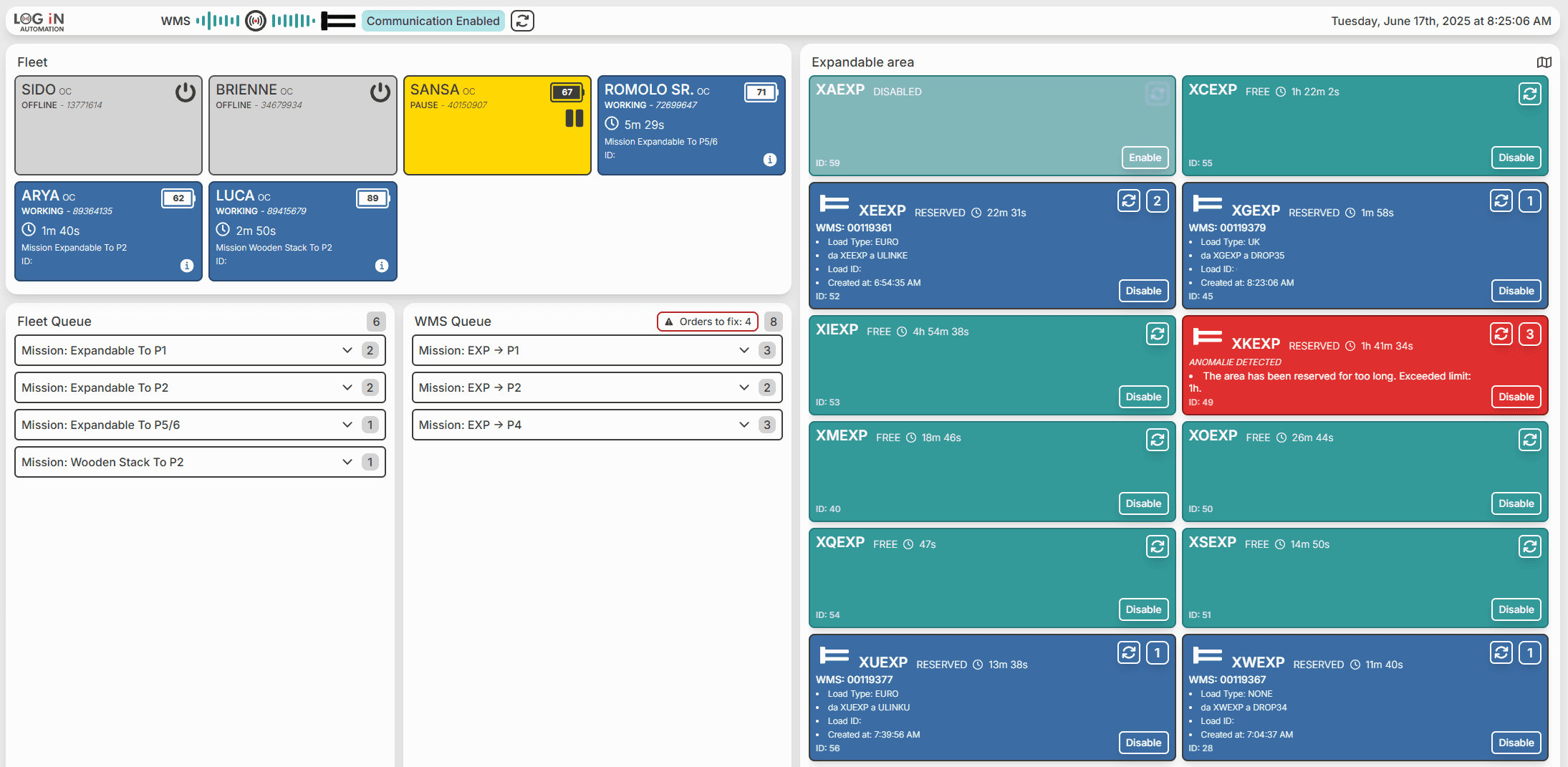This screenshot has width=1568, height=767.
Task: Click refresh icon on XSEXP area
Action: point(1530,546)
